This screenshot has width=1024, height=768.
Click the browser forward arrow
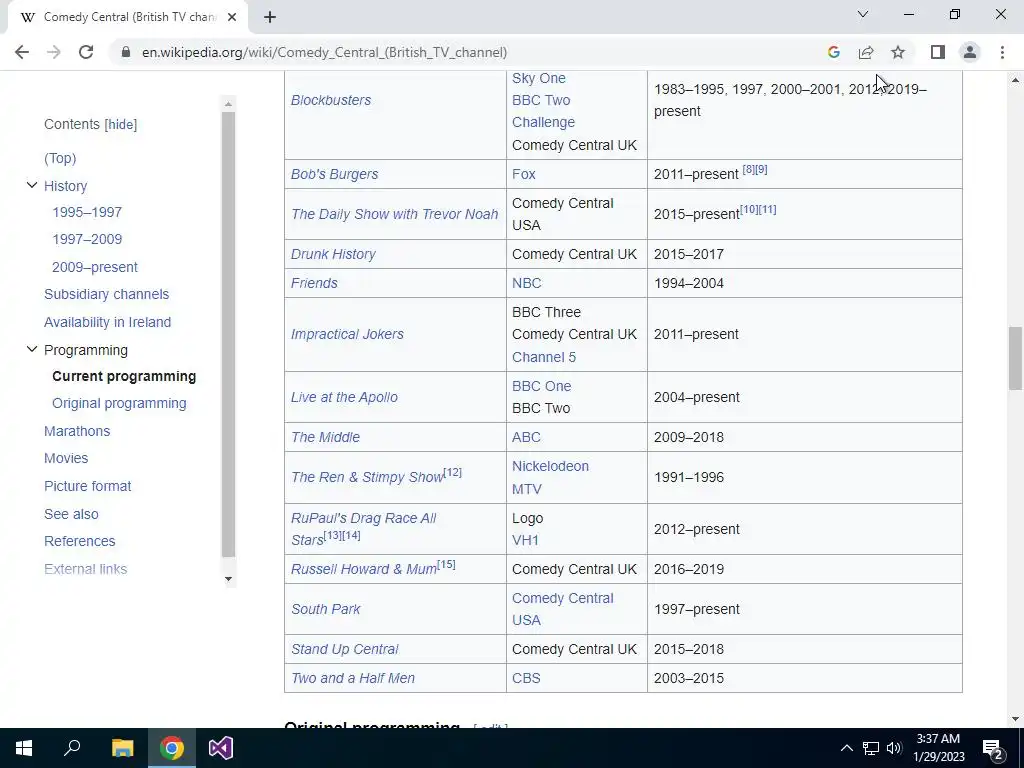[x=54, y=52]
